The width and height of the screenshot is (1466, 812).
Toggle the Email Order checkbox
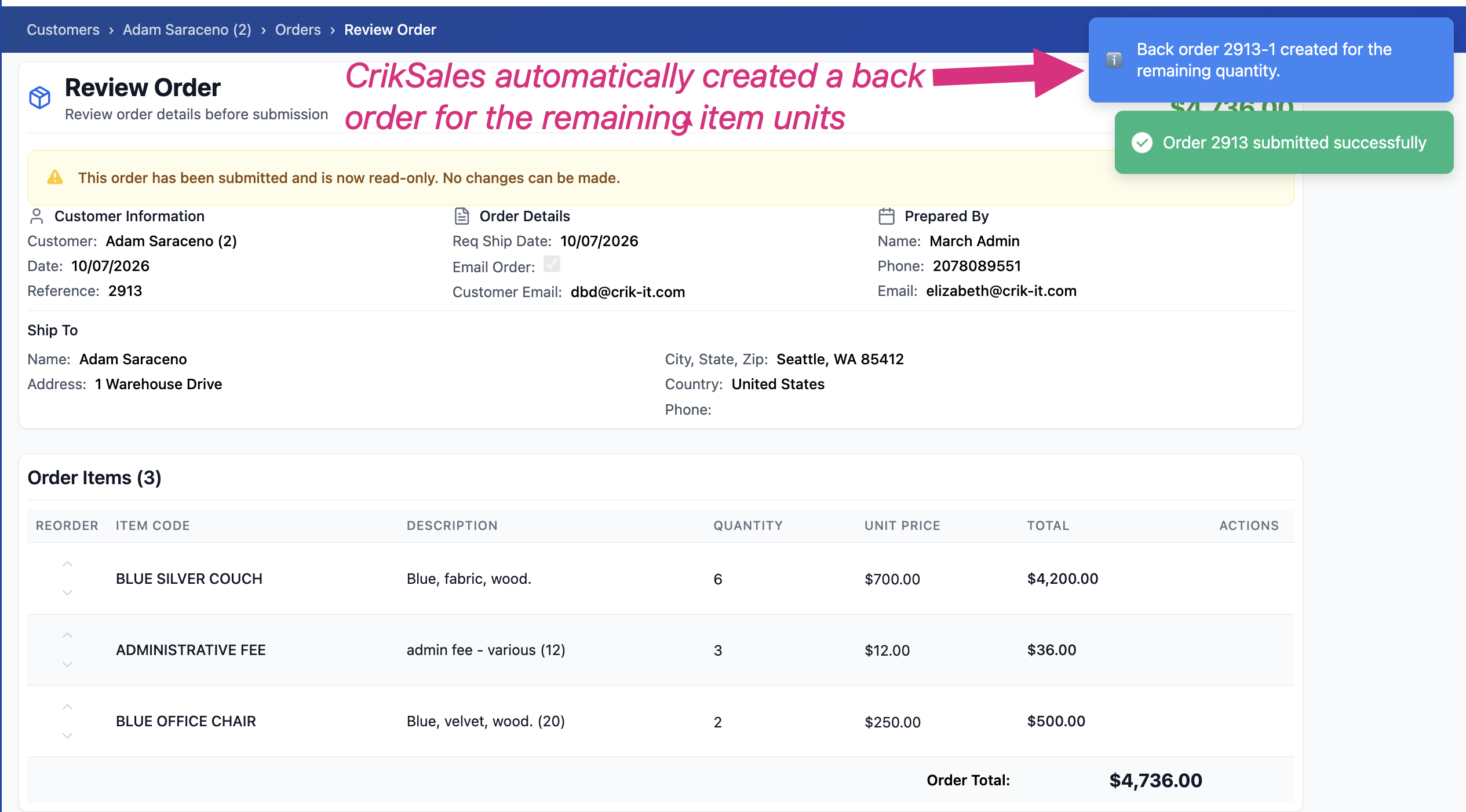tap(552, 264)
